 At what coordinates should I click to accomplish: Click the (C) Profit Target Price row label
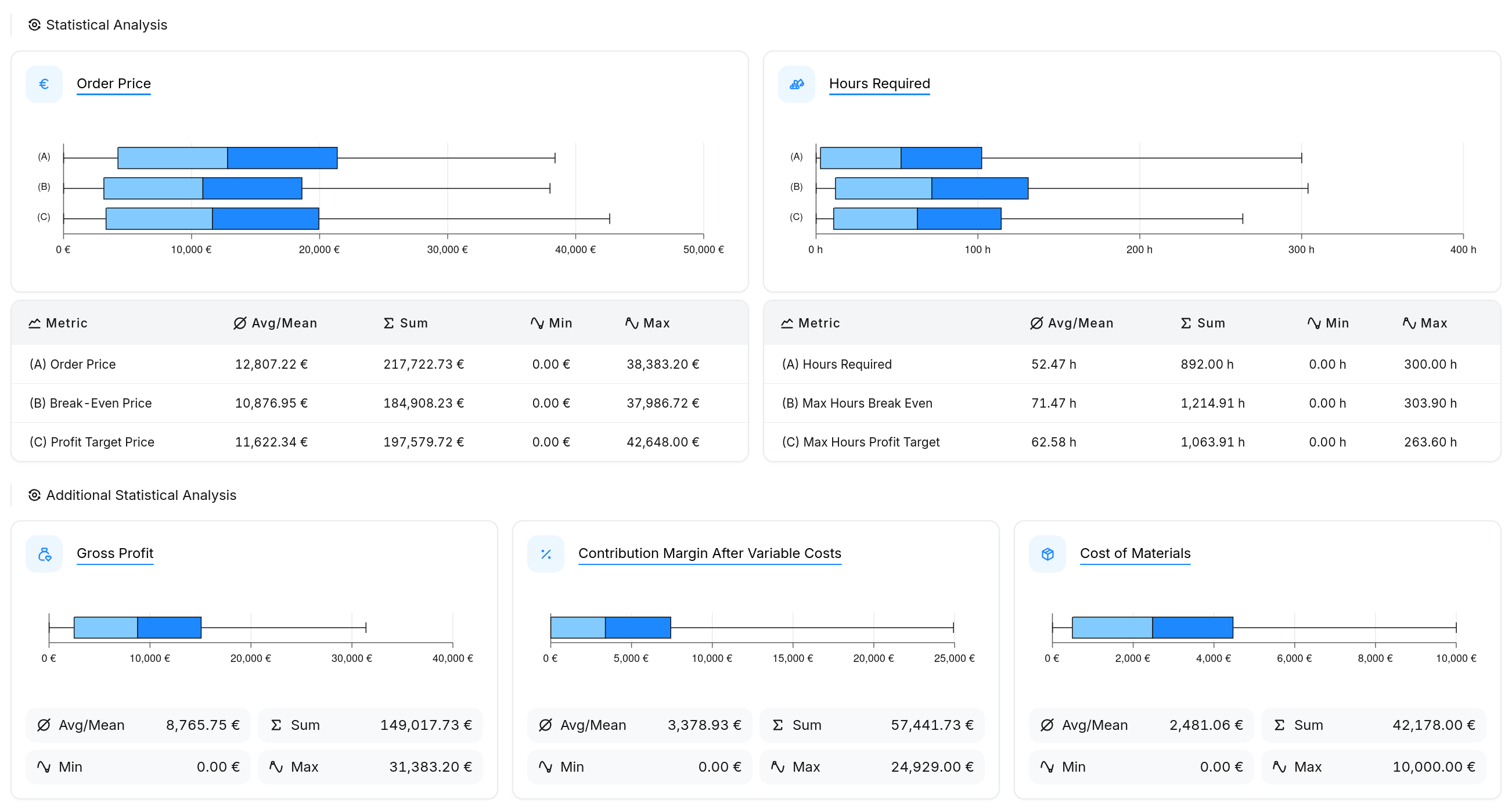pyautogui.click(x=92, y=442)
